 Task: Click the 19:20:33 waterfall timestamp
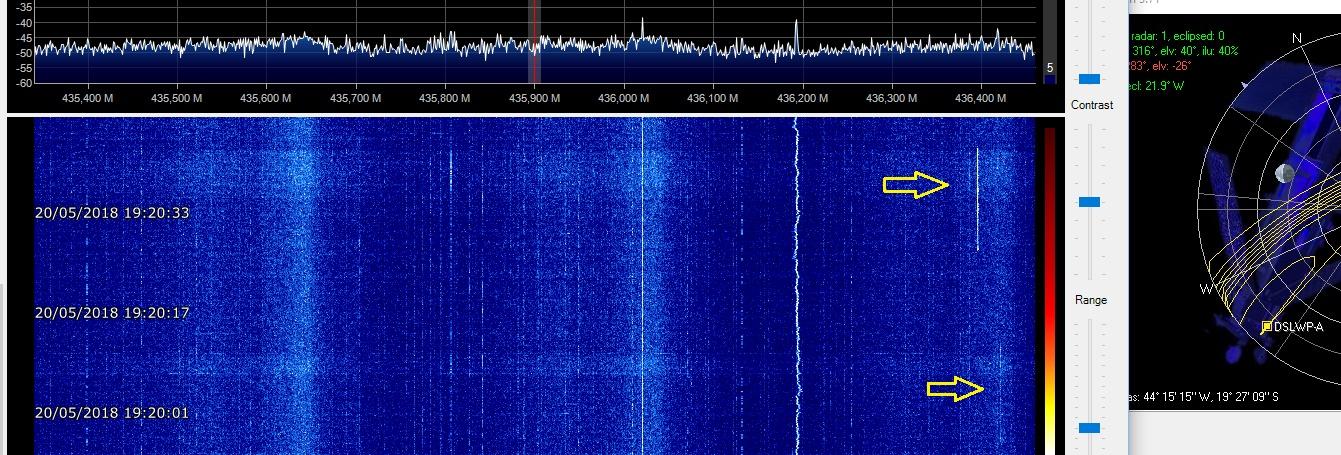coord(112,213)
